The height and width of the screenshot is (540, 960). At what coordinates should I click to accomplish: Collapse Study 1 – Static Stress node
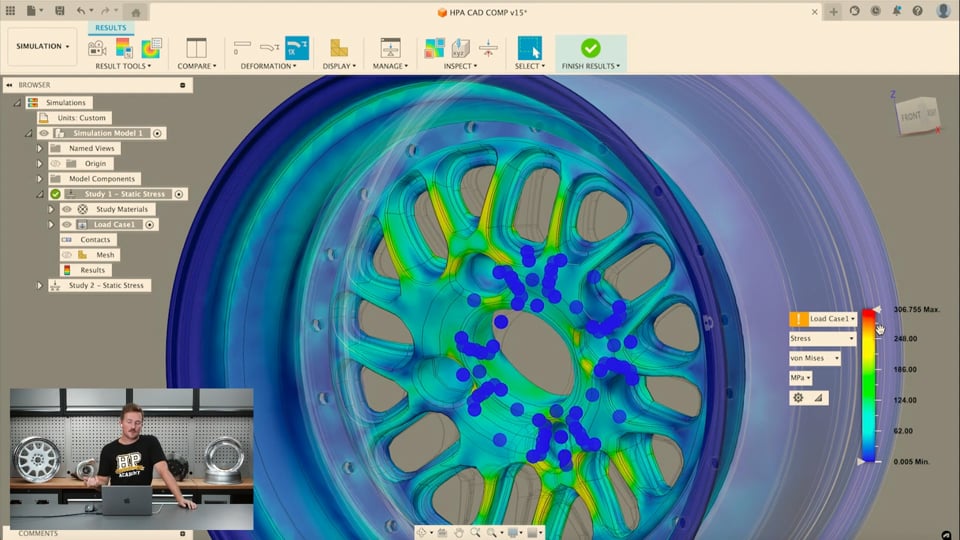point(40,194)
